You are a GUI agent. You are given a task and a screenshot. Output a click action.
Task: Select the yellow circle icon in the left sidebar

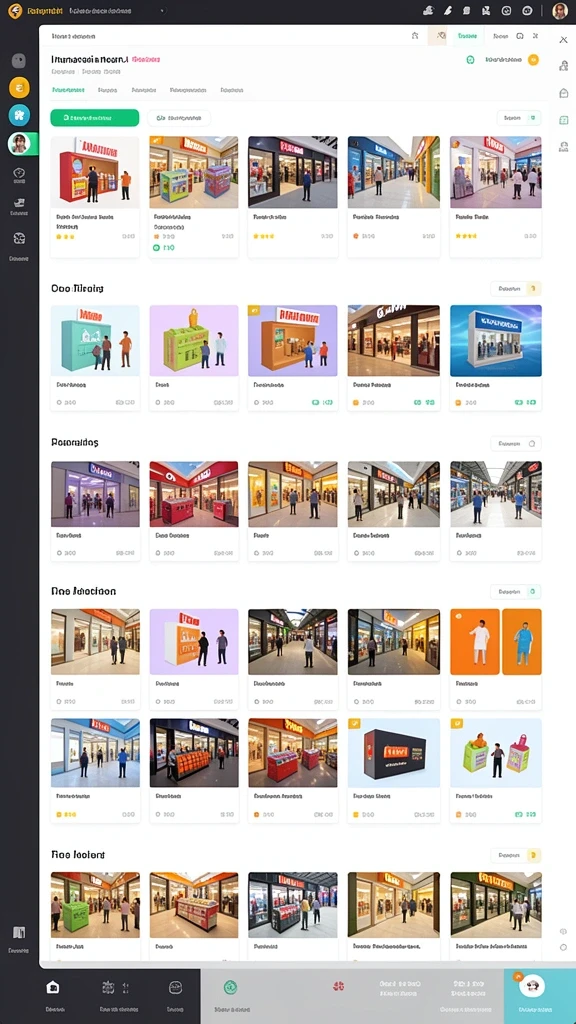click(x=19, y=87)
